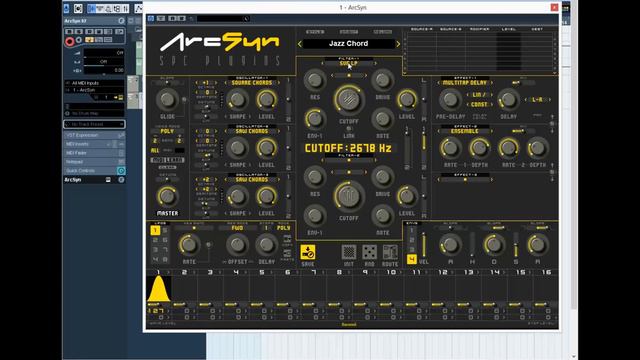Click the Ensemble RATE-1 knob
Image resolution: width=640 pixels, height=360 pixels.
click(x=450, y=148)
